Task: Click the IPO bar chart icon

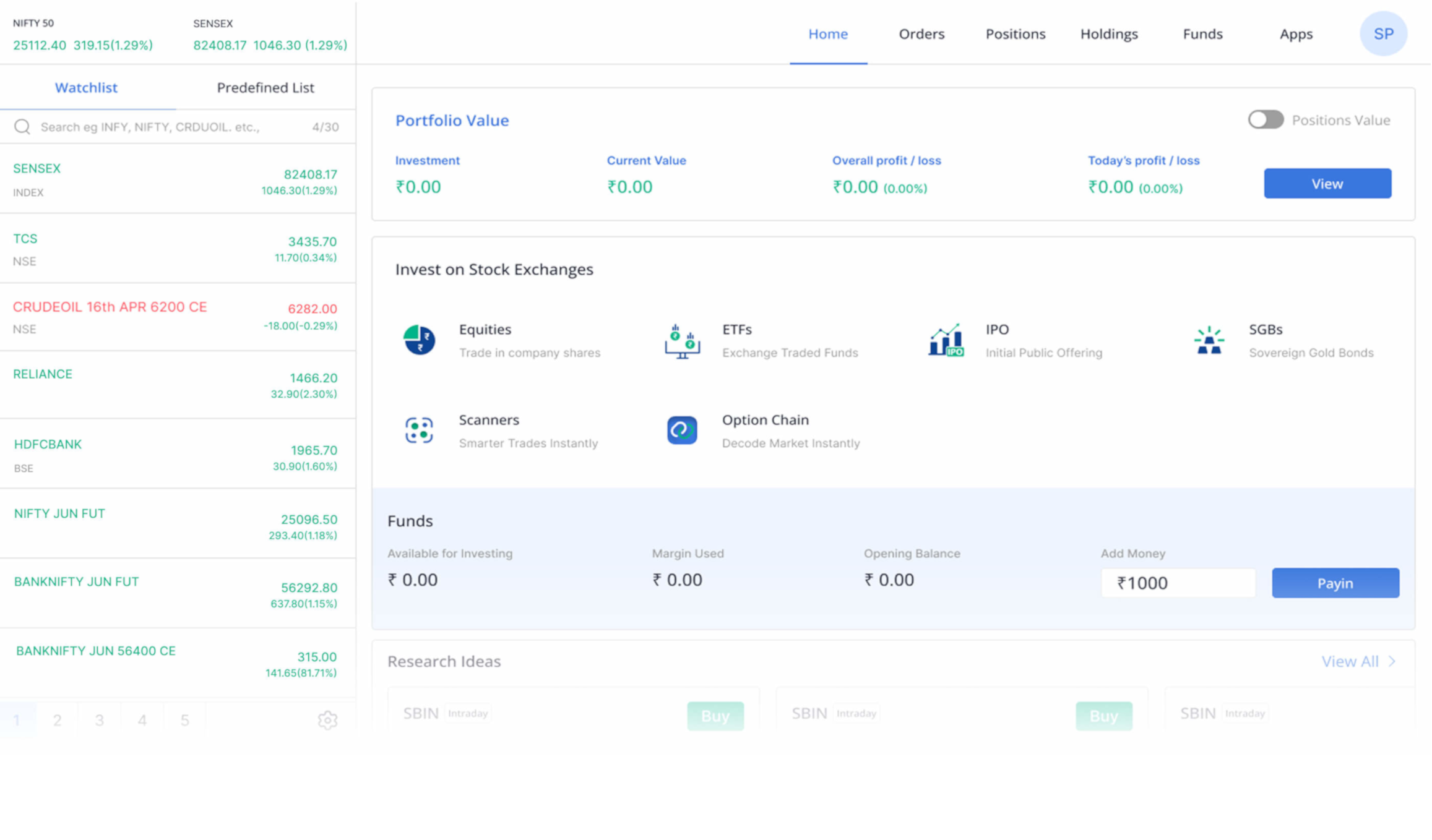Action: tap(946, 340)
